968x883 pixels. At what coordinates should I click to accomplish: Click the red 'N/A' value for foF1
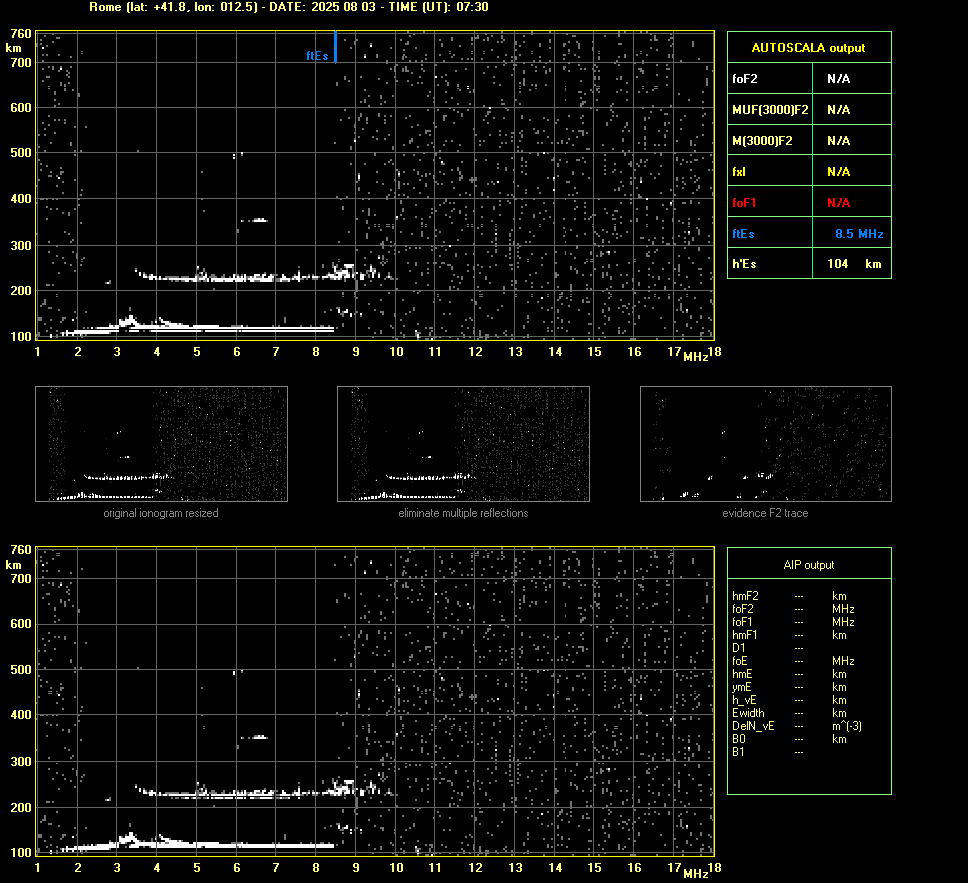pos(838,203)
